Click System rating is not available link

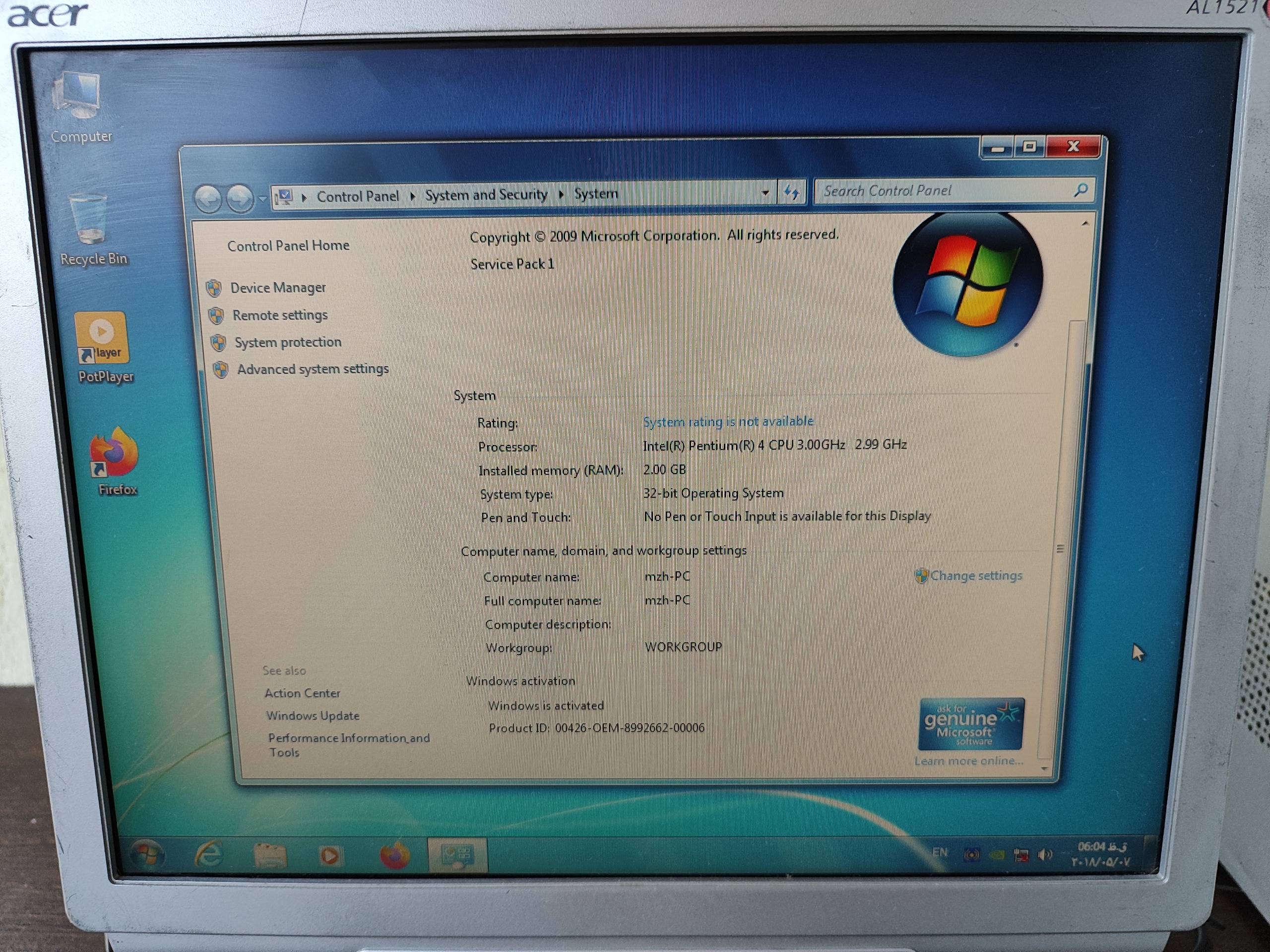728,422
